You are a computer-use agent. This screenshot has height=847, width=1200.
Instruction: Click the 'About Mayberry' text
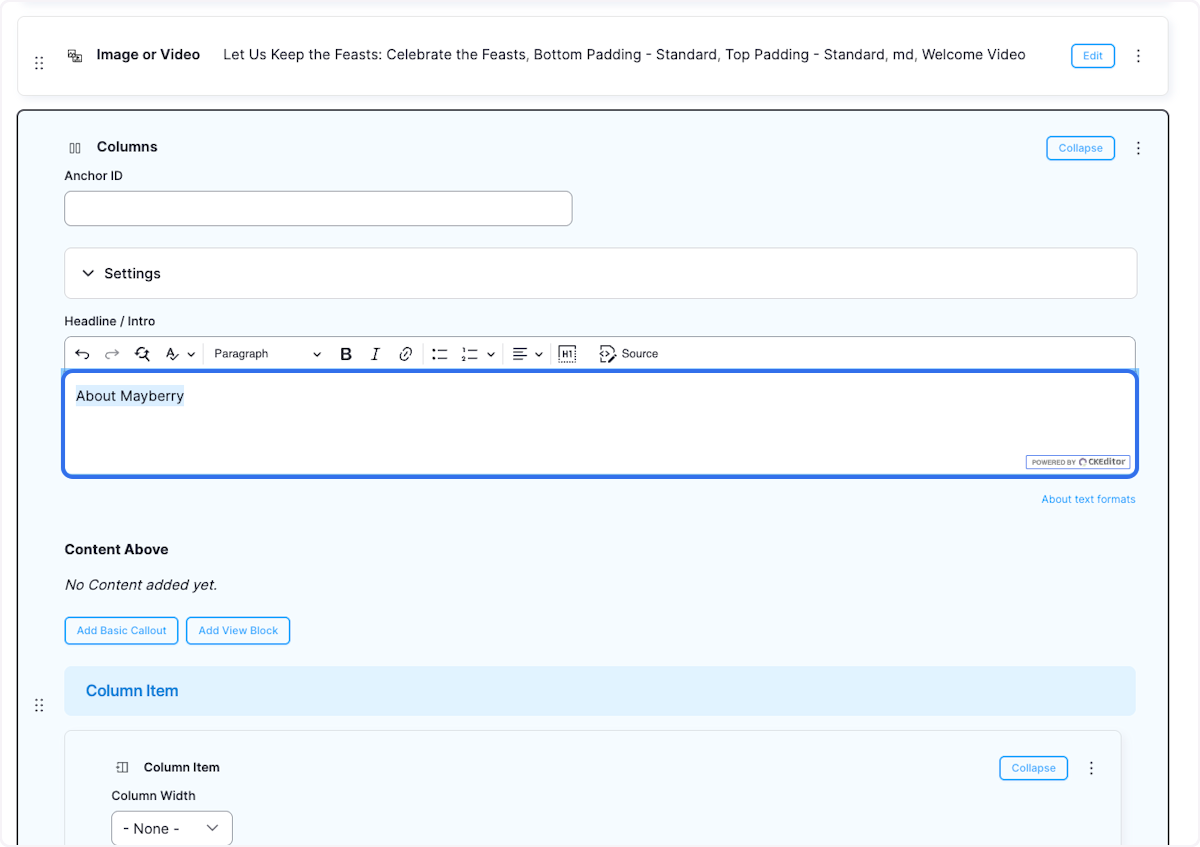click(130, 396)
